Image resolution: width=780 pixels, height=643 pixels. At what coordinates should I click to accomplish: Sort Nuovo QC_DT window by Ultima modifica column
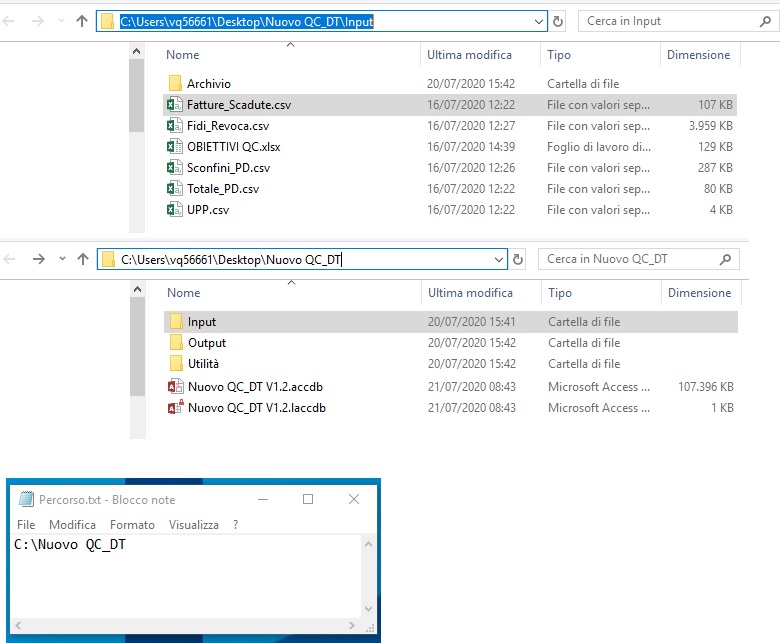(470, 292)
